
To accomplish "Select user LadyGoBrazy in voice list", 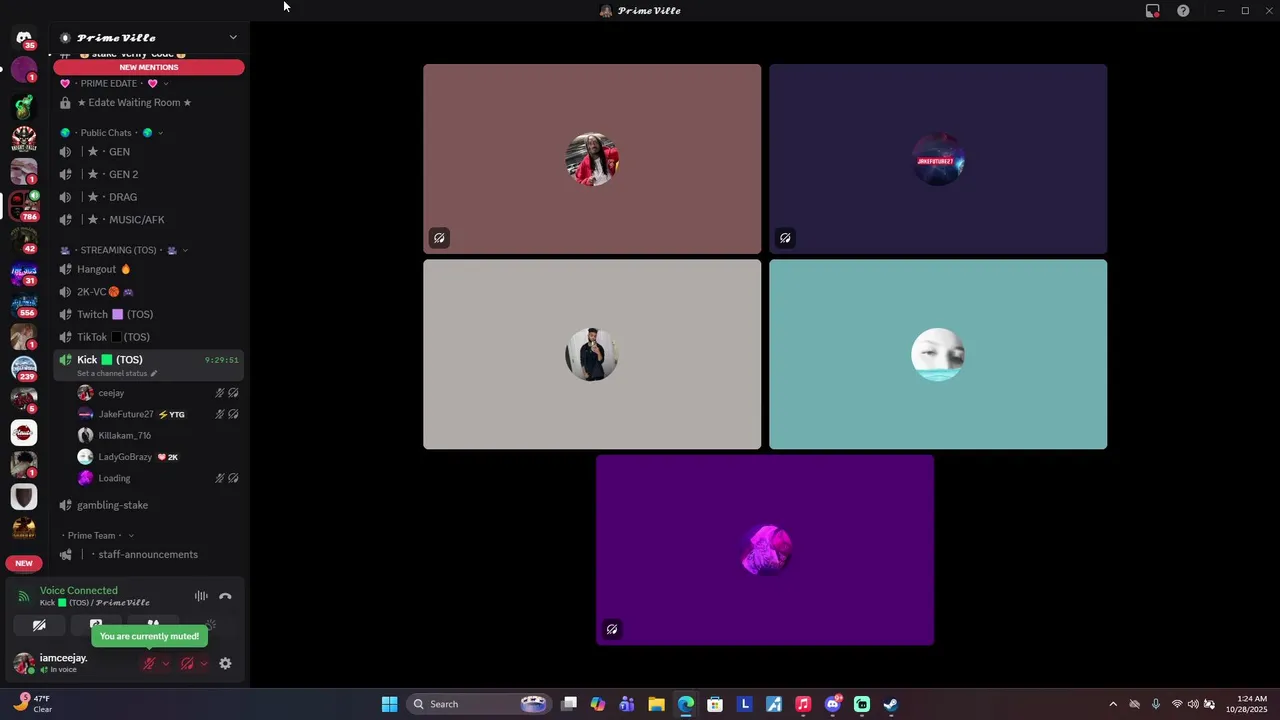I will pos(158,457).
